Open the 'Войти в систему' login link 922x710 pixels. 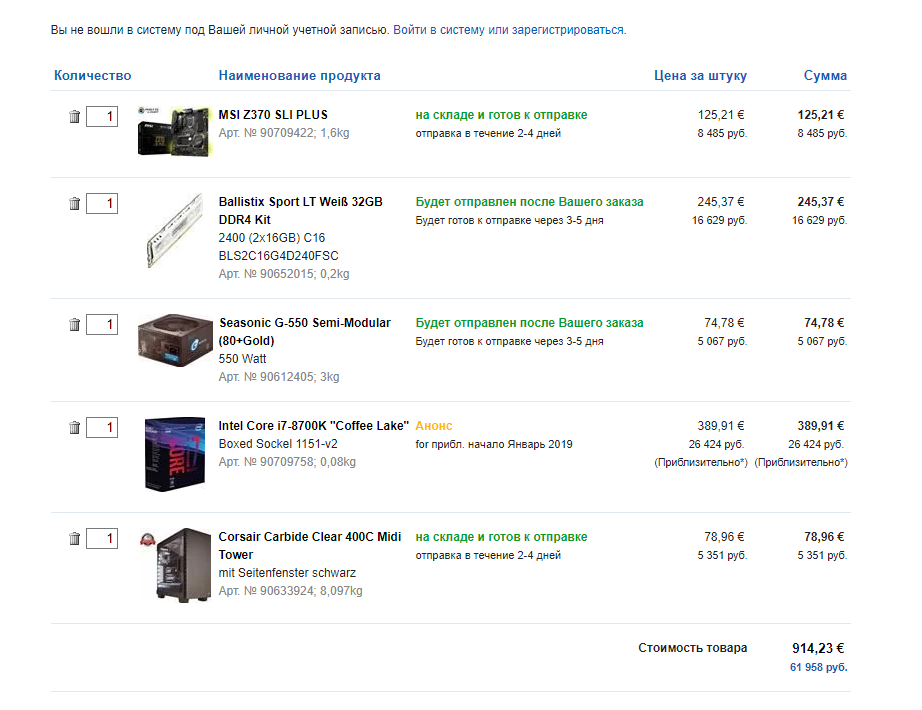pyautogui.click(x=439, y=30)
